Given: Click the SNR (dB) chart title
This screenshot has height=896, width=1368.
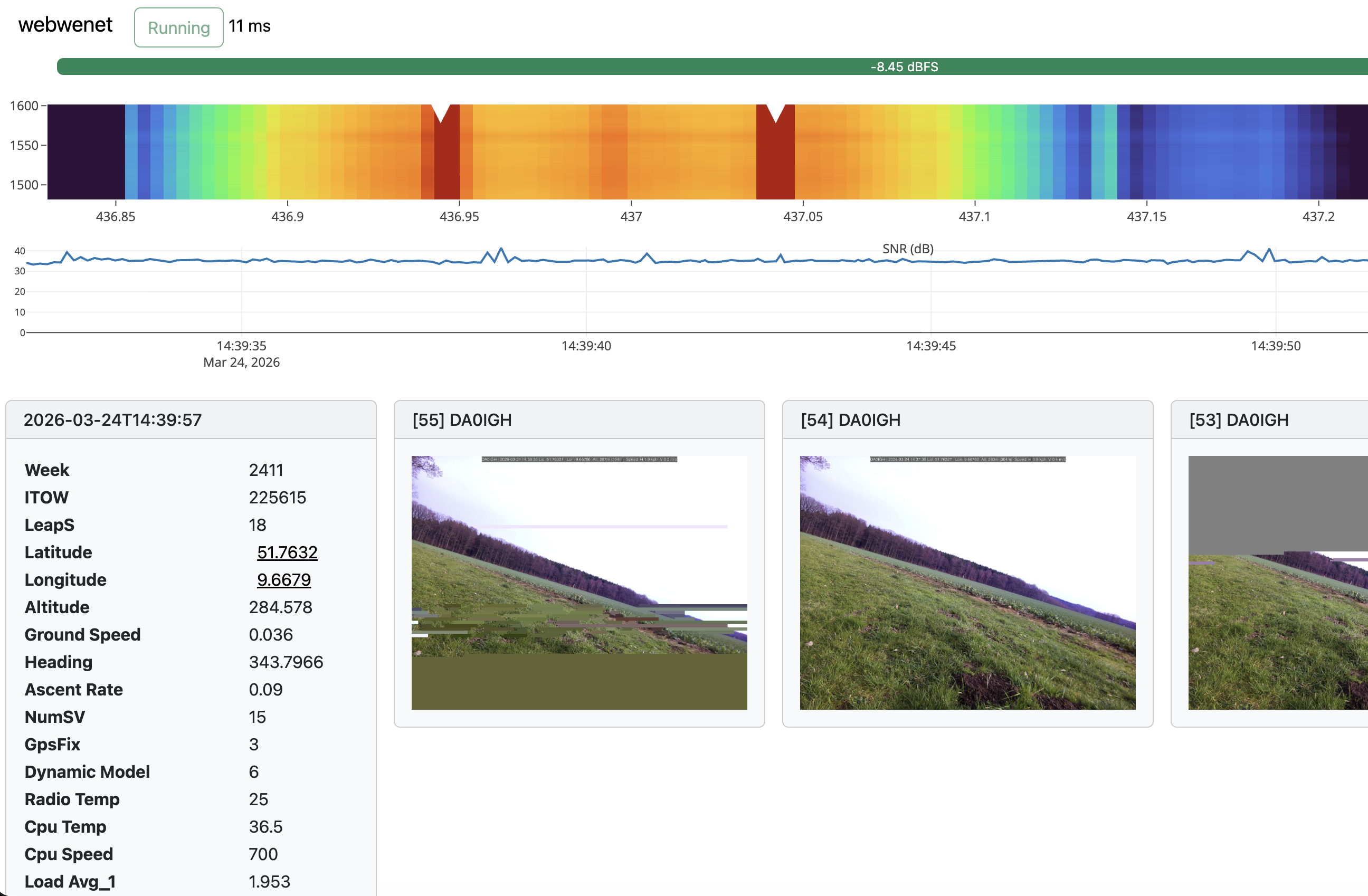Looking at the screenshot, I should (908, 249).
